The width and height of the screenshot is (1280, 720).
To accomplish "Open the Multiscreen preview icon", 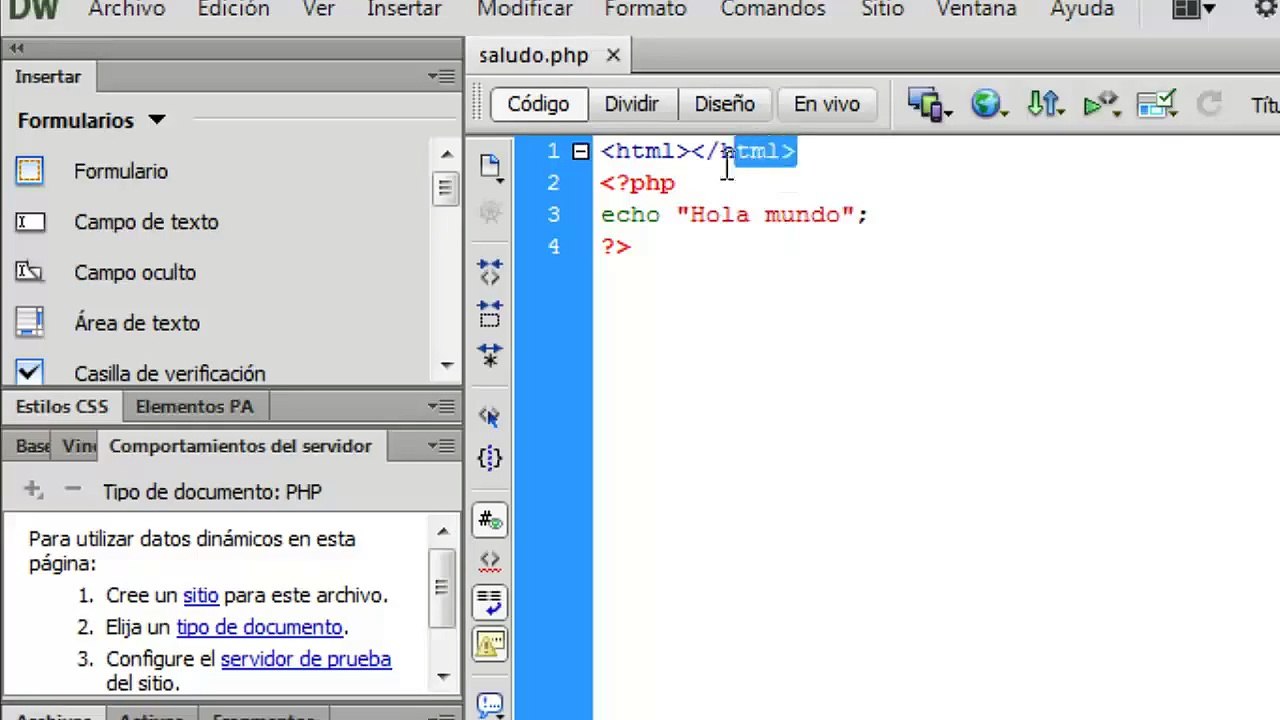I will [929, 104].
